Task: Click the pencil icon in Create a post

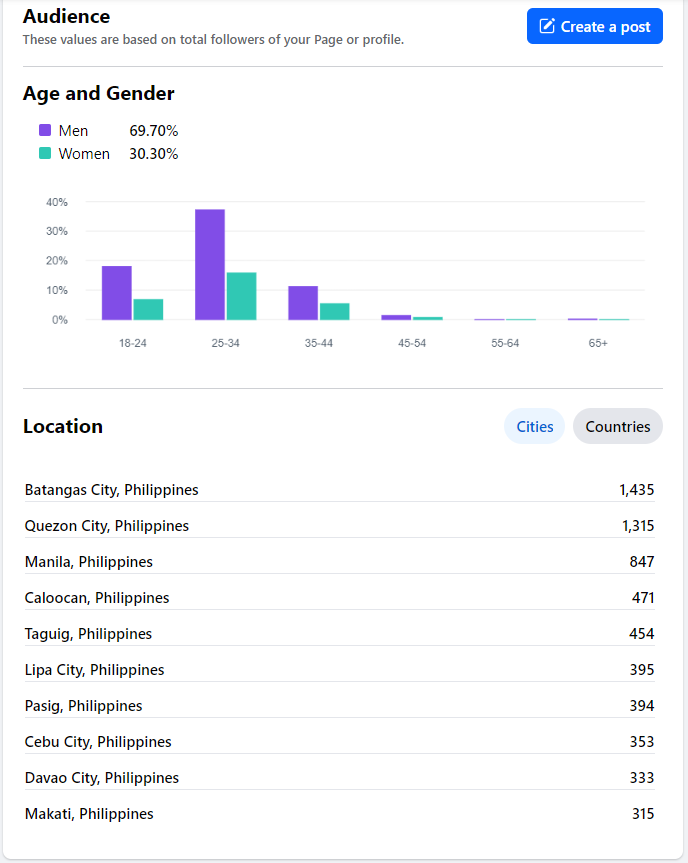Action: pyautogui.click(x=547, y=26)
